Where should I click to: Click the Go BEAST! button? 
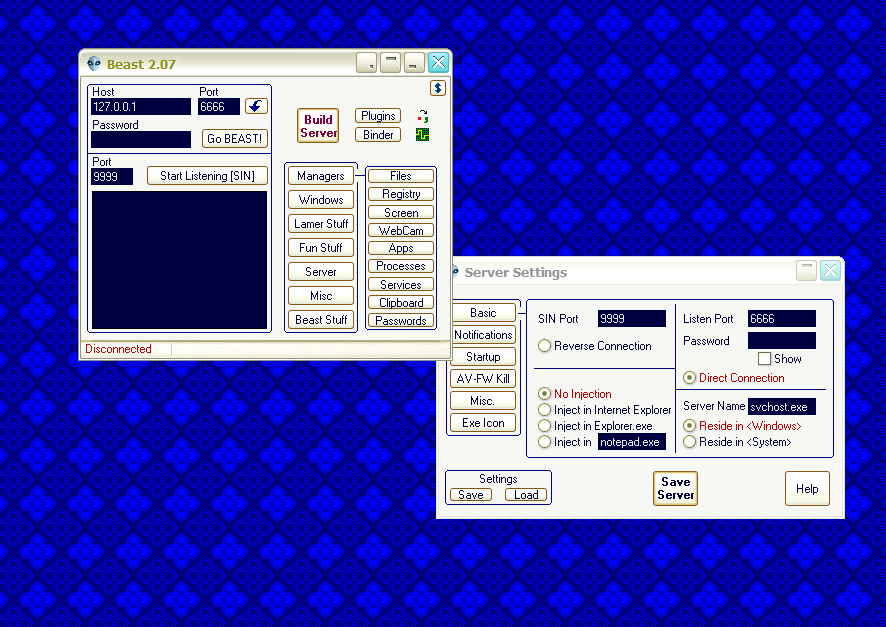point(234,138)
